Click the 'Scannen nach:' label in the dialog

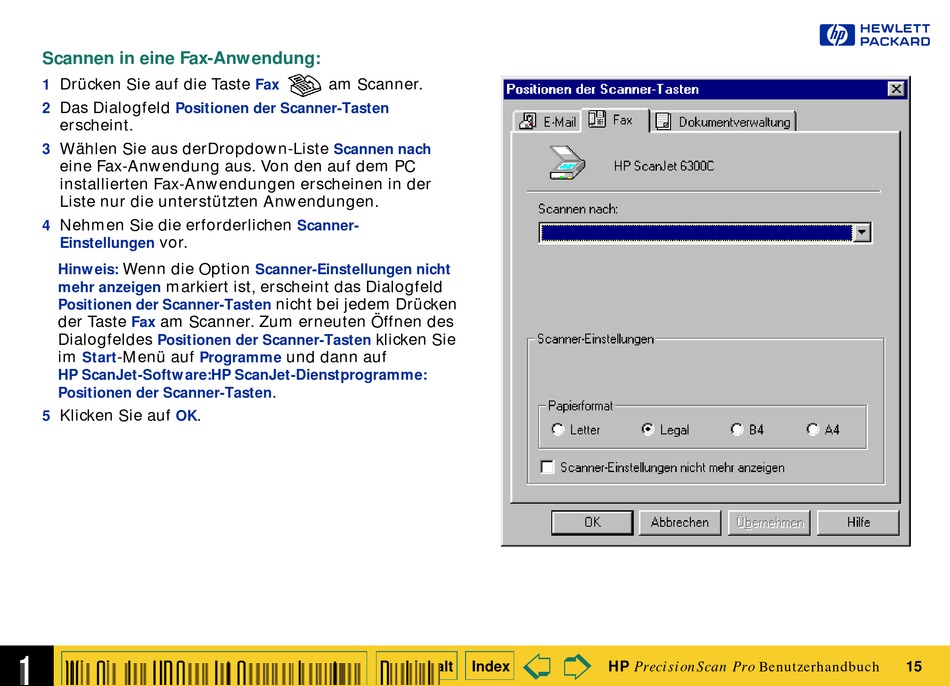[x=578, y=209]
